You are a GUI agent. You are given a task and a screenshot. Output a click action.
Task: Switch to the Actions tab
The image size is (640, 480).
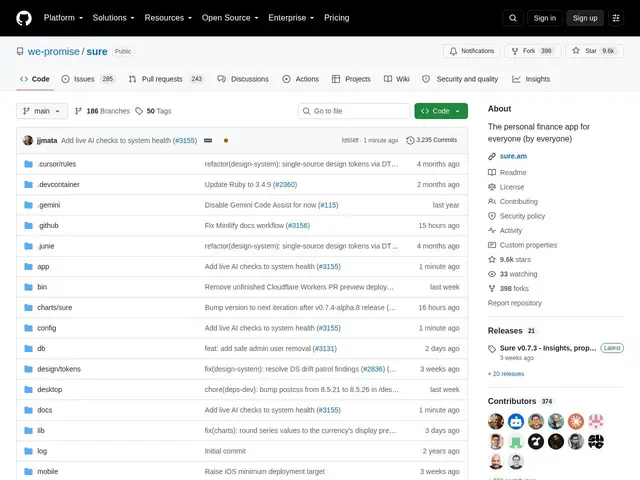[x=300, y=79]
